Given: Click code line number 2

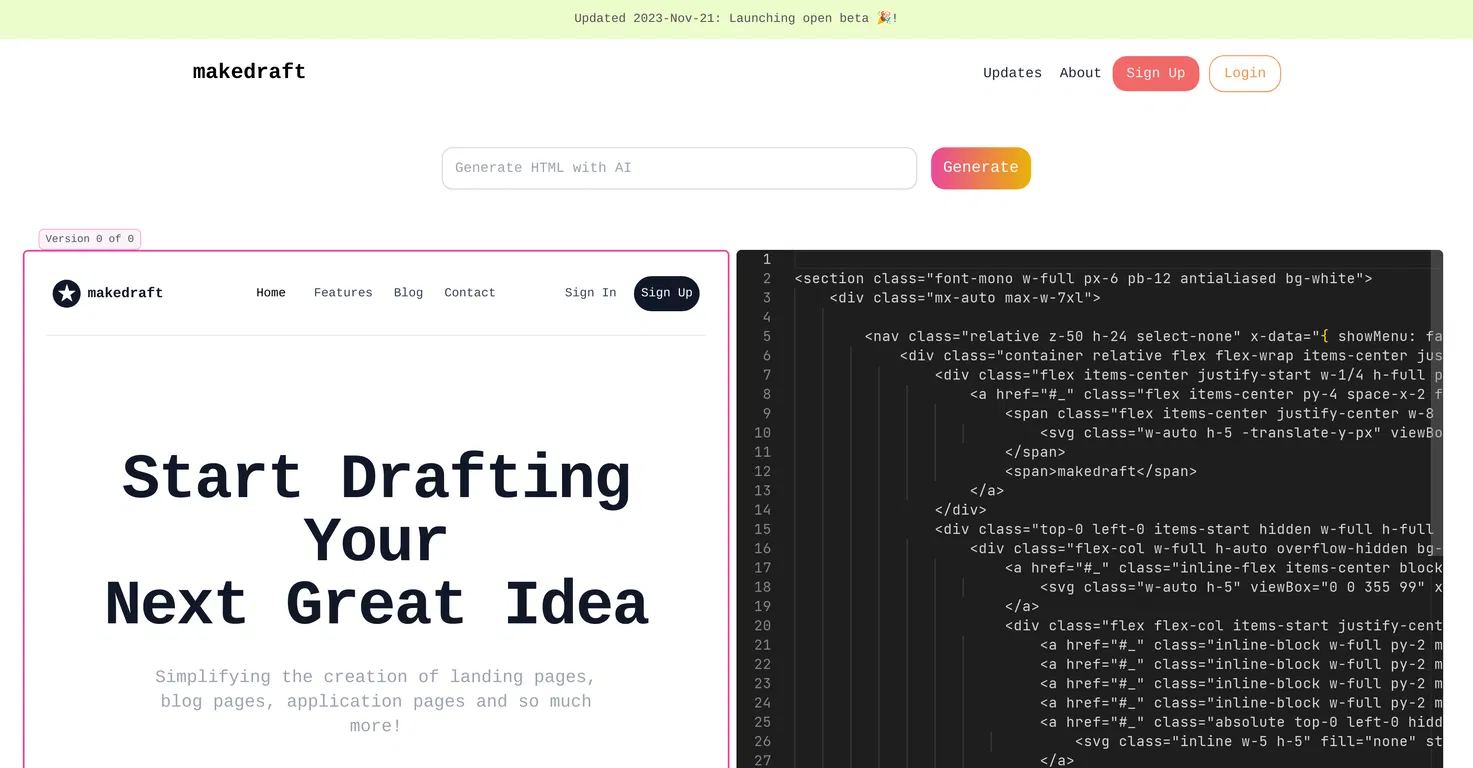Looking at the screenshot, I should point(767,279).
